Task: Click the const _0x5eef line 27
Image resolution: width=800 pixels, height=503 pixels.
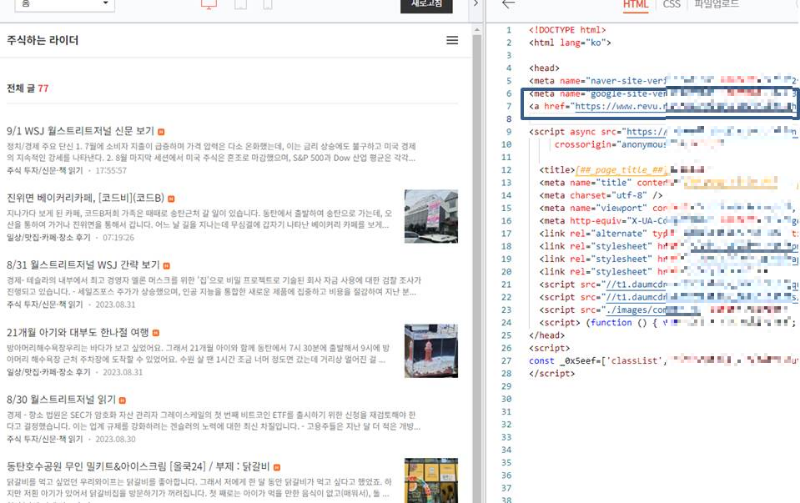Action: click(x=662, y=361)
